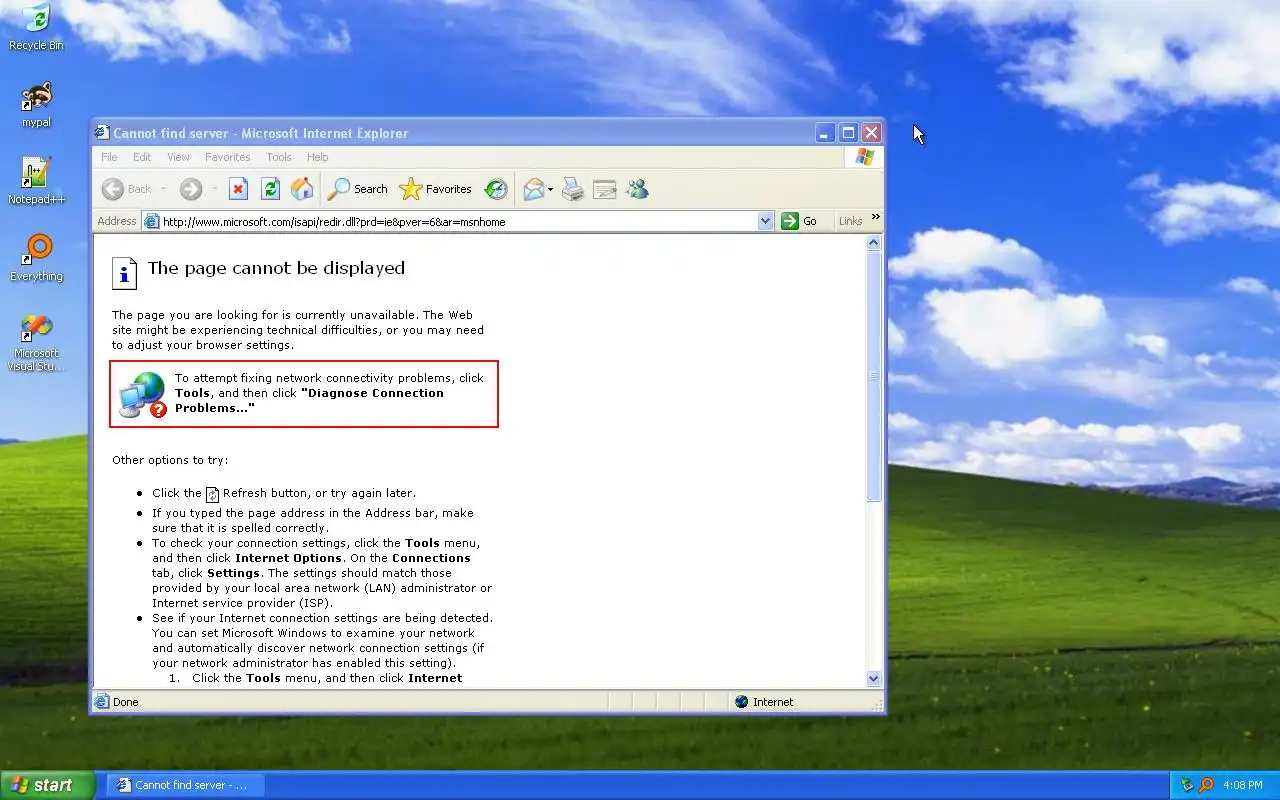Click the 'Other options to try:' text
The height and width of the screenshot is (800, 1280).
170,460
